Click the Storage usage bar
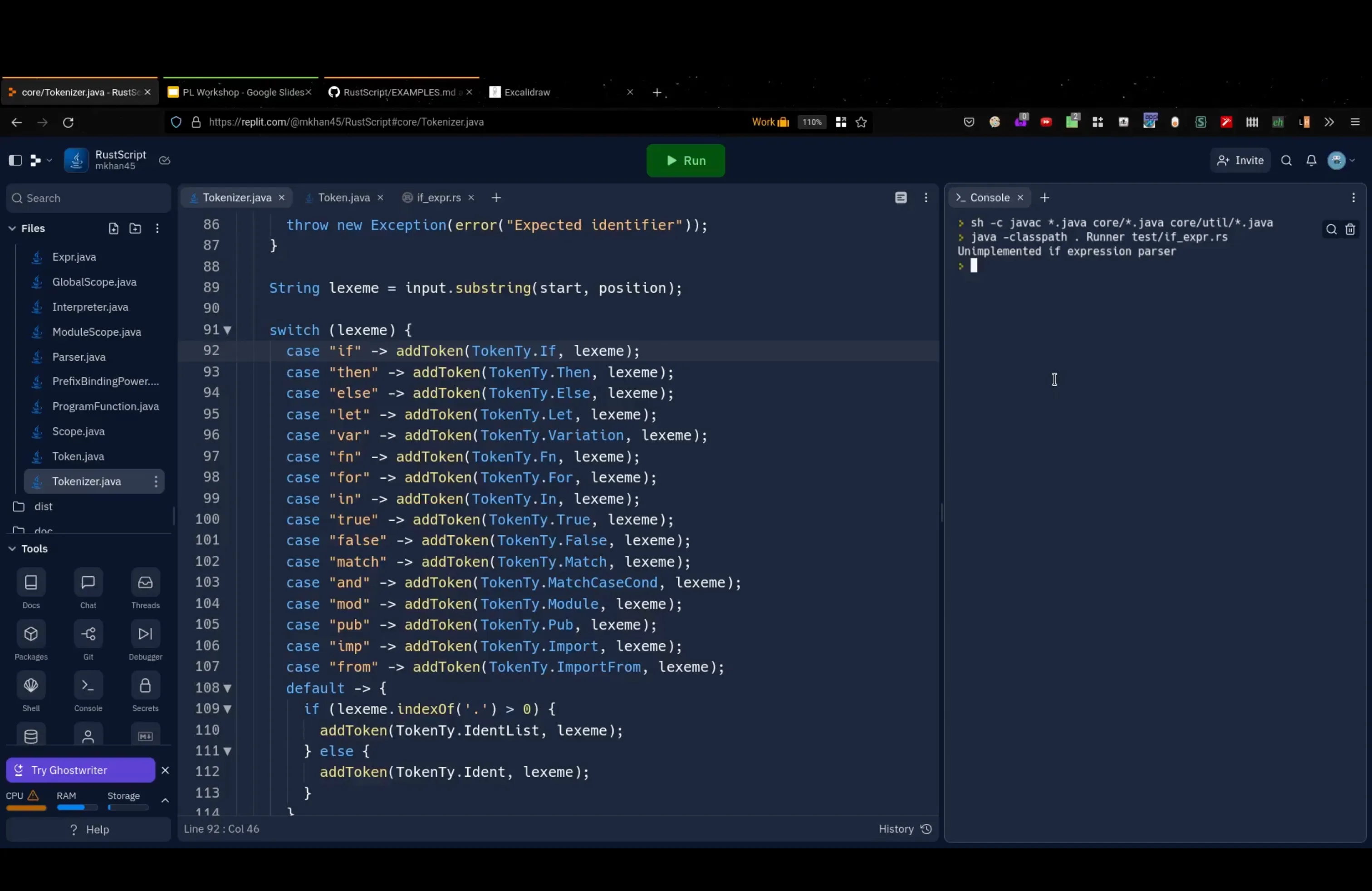The image size is (1372, 891). tap(128, 808)
